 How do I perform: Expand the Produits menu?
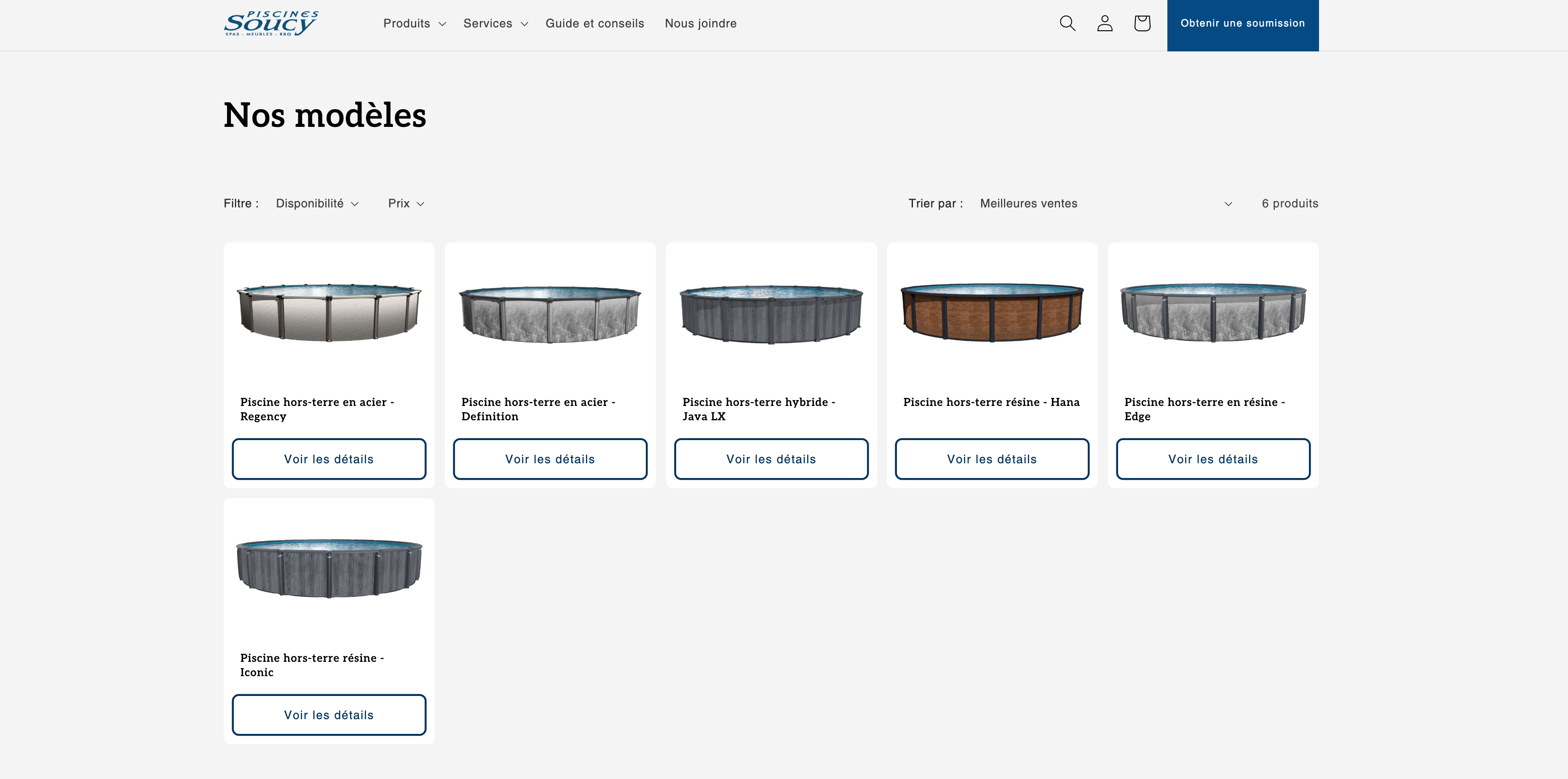tap(415, 23)
